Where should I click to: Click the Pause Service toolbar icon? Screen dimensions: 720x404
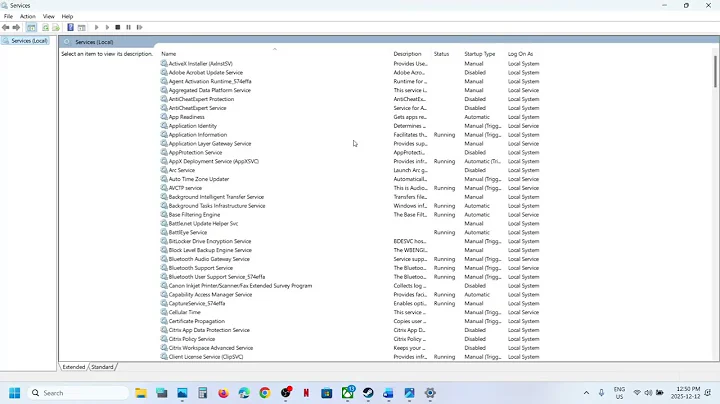coord(129,28)
